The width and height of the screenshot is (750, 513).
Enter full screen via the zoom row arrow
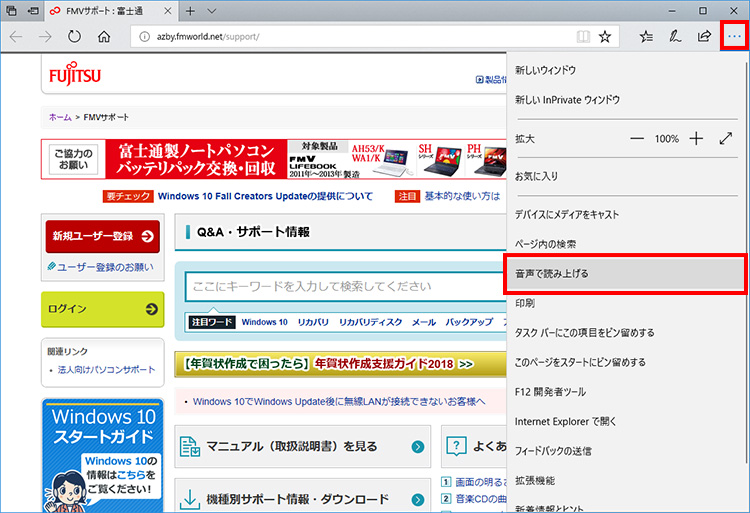(x=726, y=139)
